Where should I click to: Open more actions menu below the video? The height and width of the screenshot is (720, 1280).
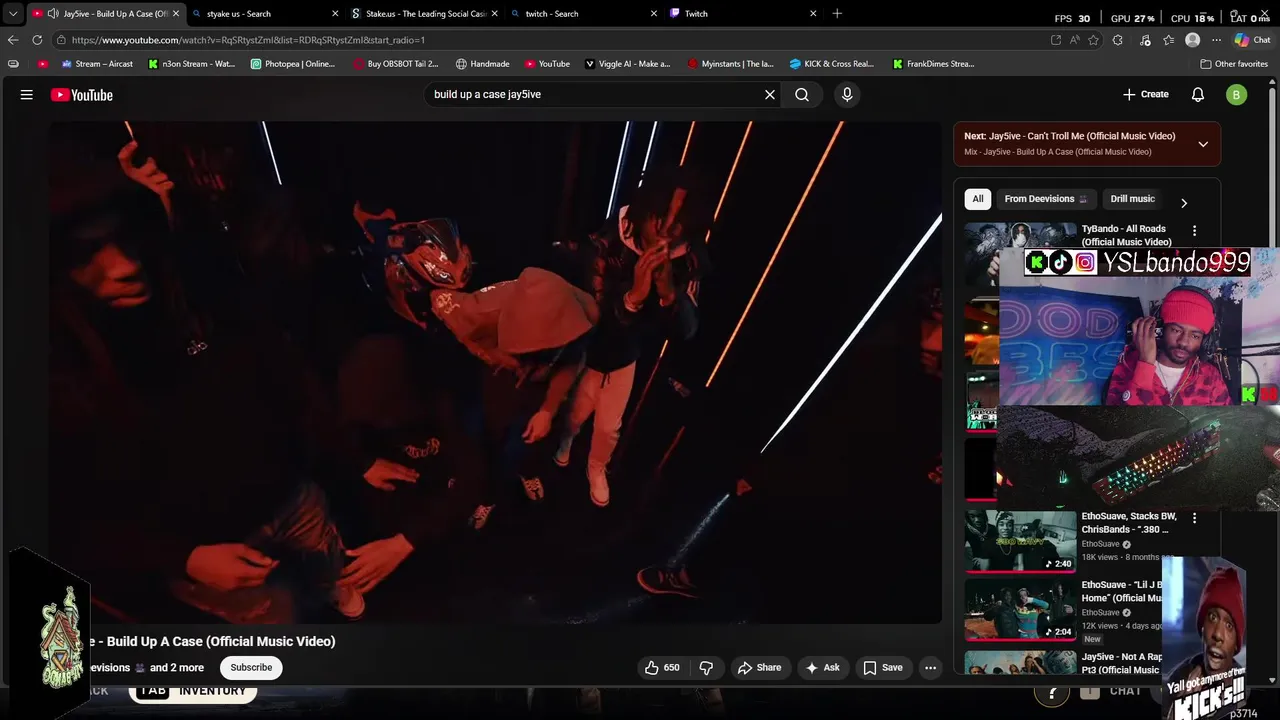coord(930,667)
